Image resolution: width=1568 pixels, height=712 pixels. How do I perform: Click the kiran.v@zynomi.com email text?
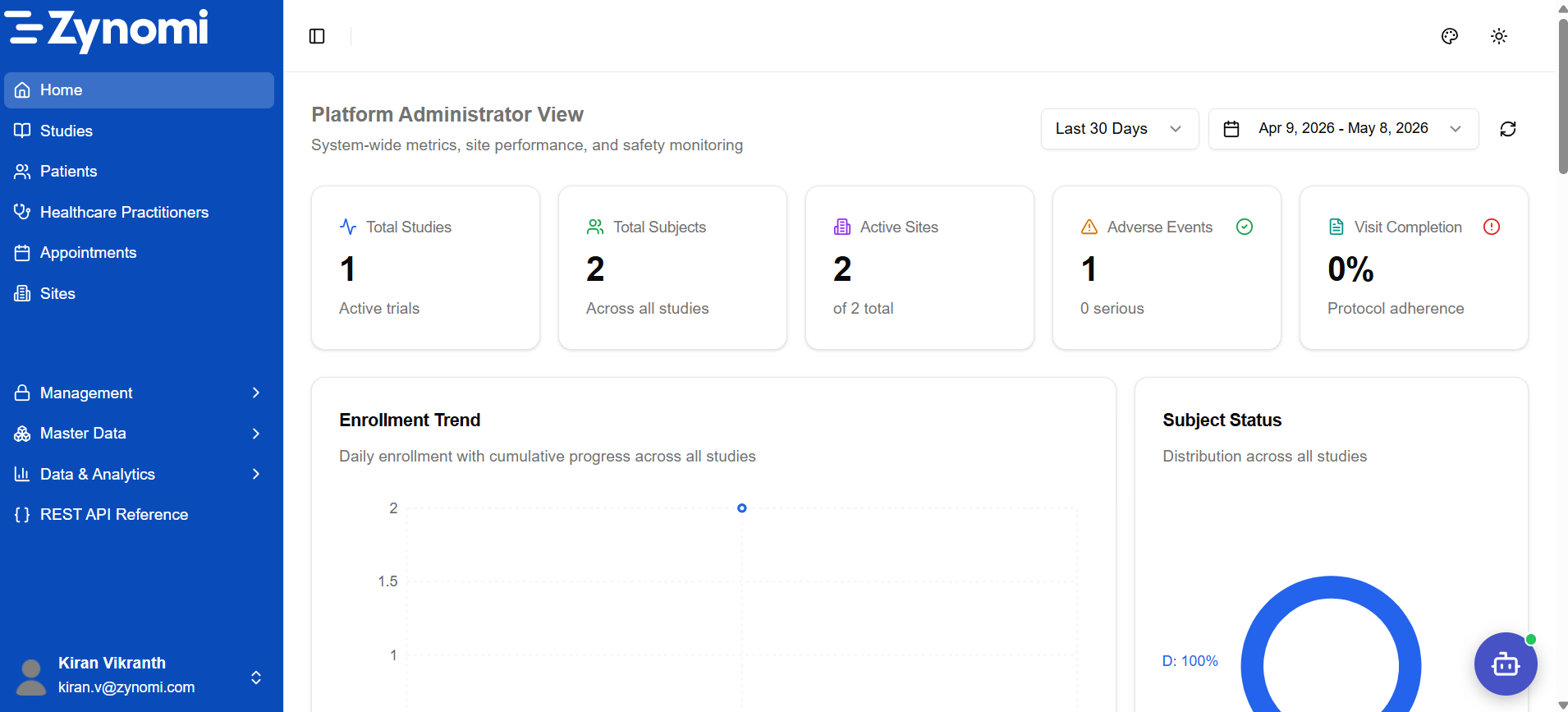click(x=126, y=687)
